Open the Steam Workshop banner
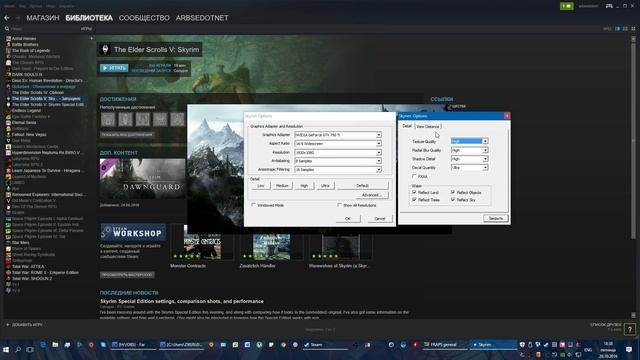Image resolution: width=640 pixels, height=360 pixels. (x=133, y=232)
